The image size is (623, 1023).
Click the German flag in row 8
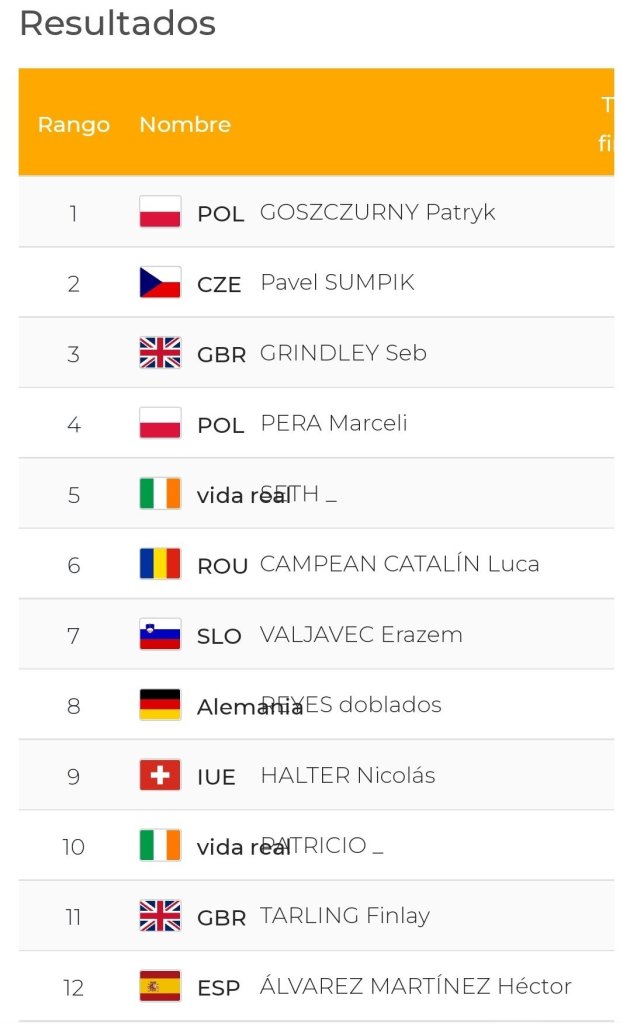[160, 705]
